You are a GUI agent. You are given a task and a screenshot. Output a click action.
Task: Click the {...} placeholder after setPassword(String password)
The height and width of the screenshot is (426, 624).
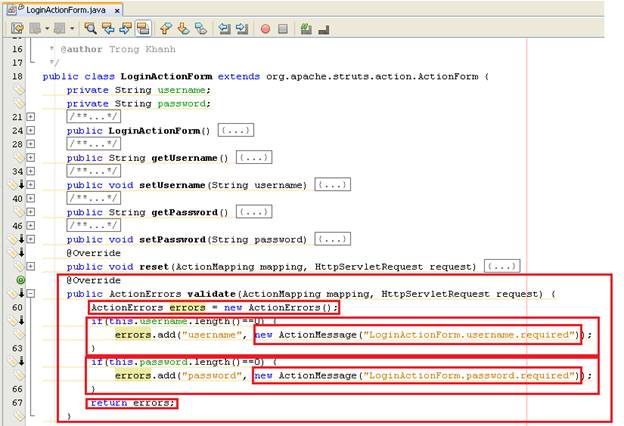click(332, 239)
